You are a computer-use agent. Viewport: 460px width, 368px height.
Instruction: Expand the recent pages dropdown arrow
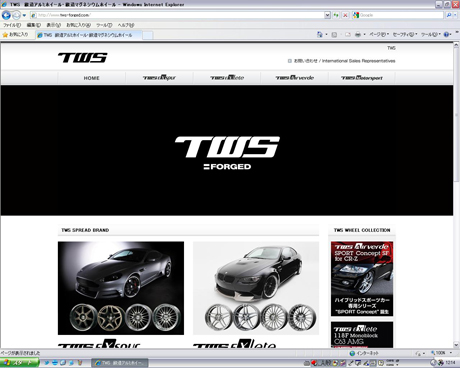point(24,15)
